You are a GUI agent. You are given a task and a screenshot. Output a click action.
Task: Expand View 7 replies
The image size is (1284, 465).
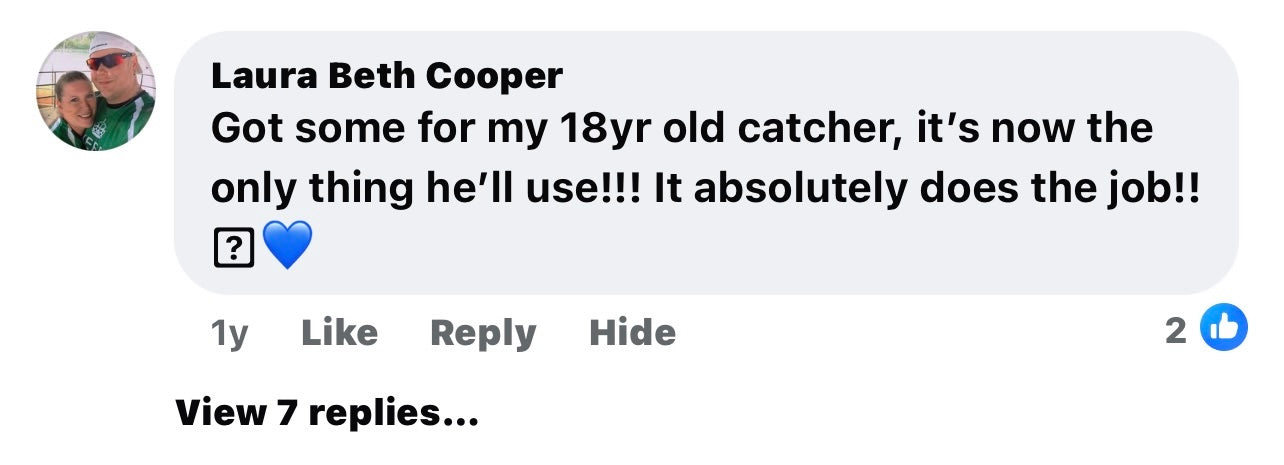point(327,411)
